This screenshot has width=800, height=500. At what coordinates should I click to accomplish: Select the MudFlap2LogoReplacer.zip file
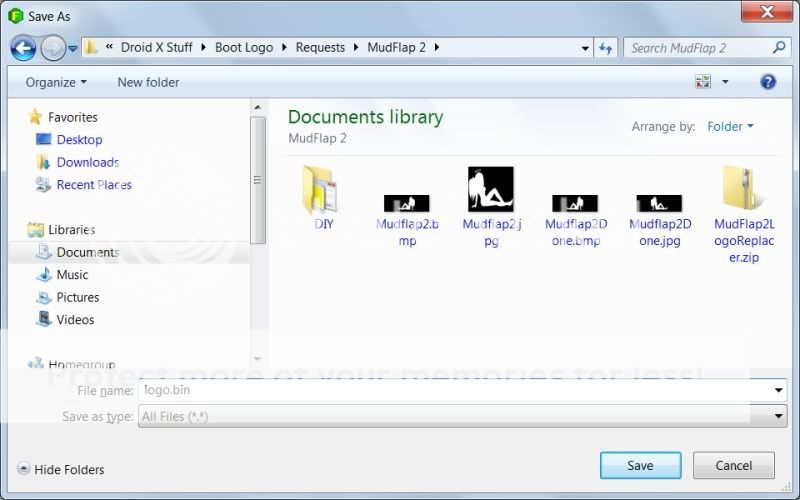pyautogui.click(x=744, y=214)
